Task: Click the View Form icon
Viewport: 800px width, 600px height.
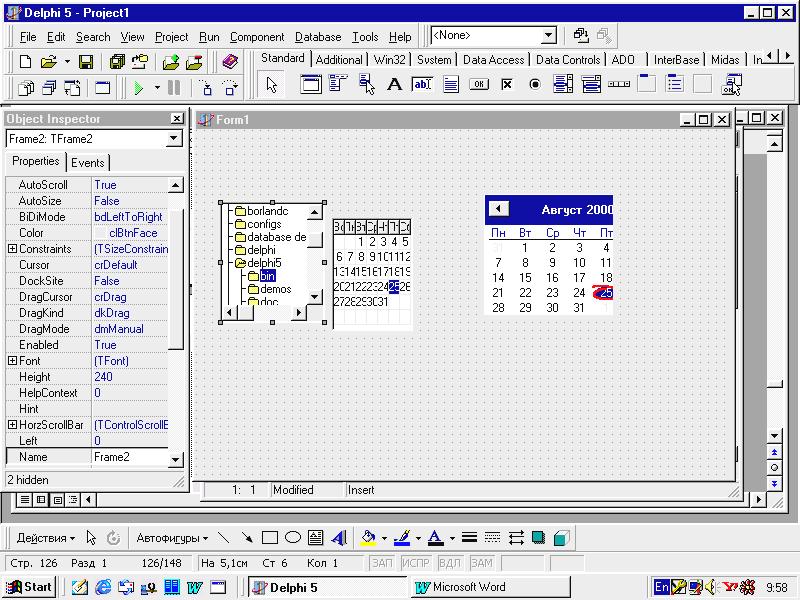Action: pyautogui.click(x=49, y=88)
